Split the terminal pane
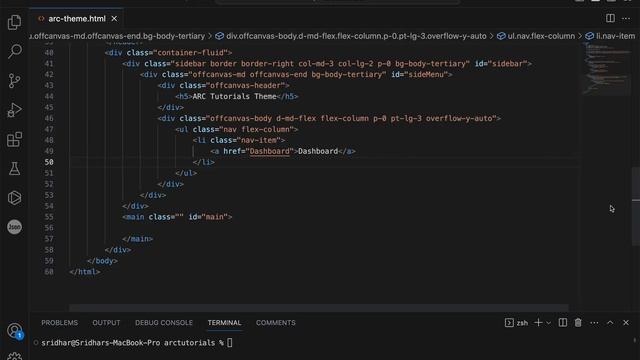640x360 pixels. tap(563, 322)
